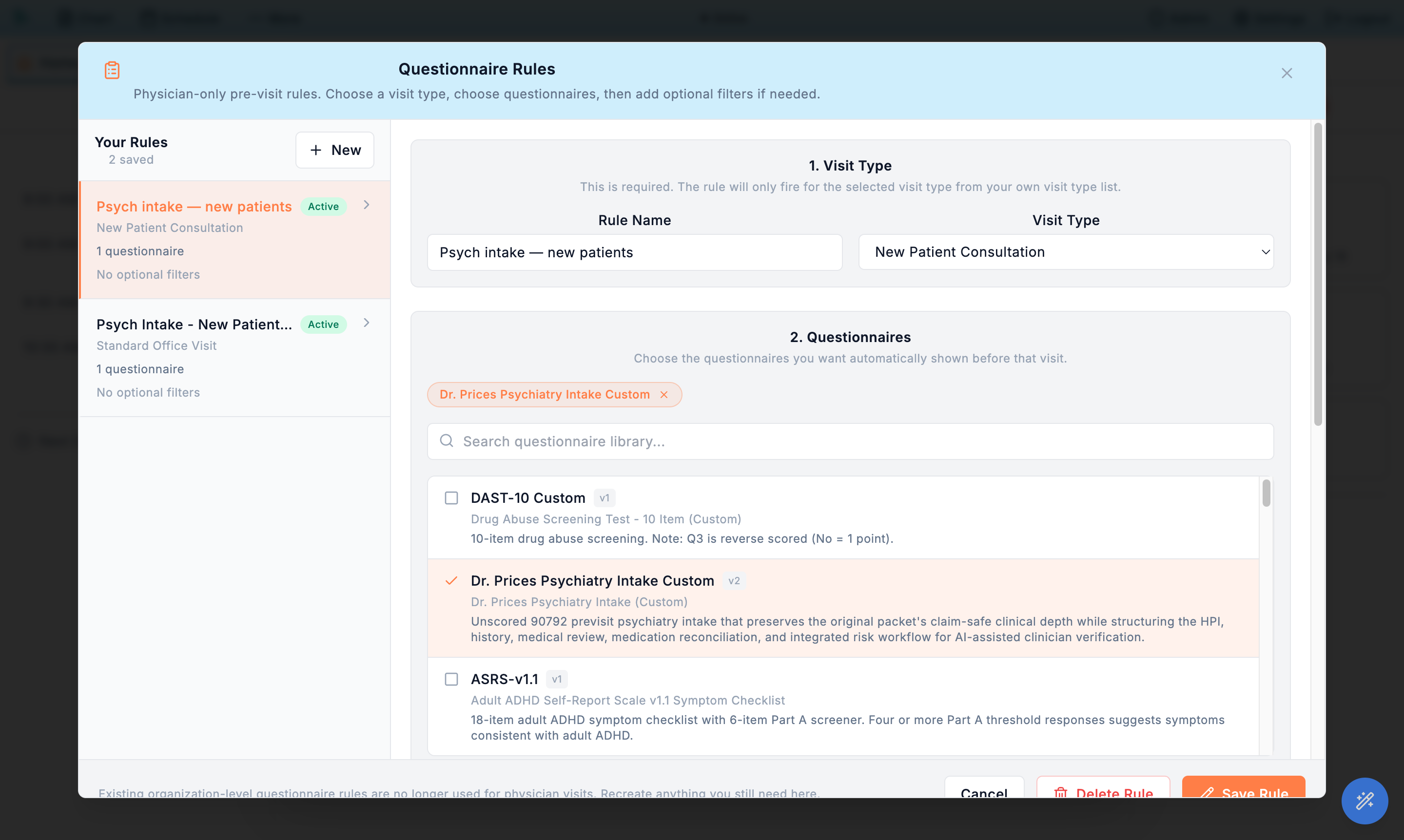1404x840 pixels.
Task: Remove Dr. Prices Psychiatry Intake Custom chip
Action: coord(664,395)
